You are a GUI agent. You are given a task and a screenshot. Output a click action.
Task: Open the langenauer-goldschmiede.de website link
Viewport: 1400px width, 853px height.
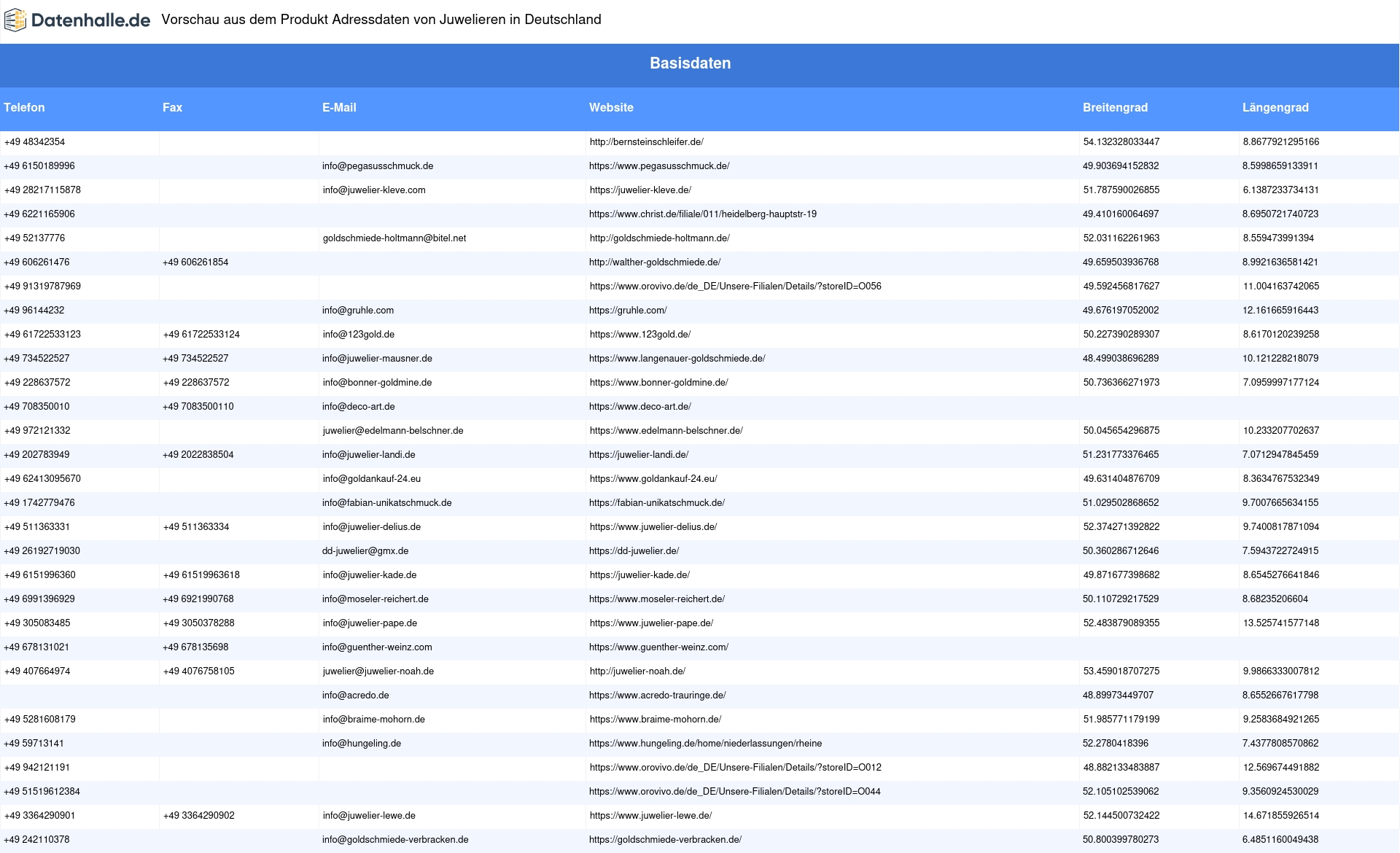pos(677,359)
